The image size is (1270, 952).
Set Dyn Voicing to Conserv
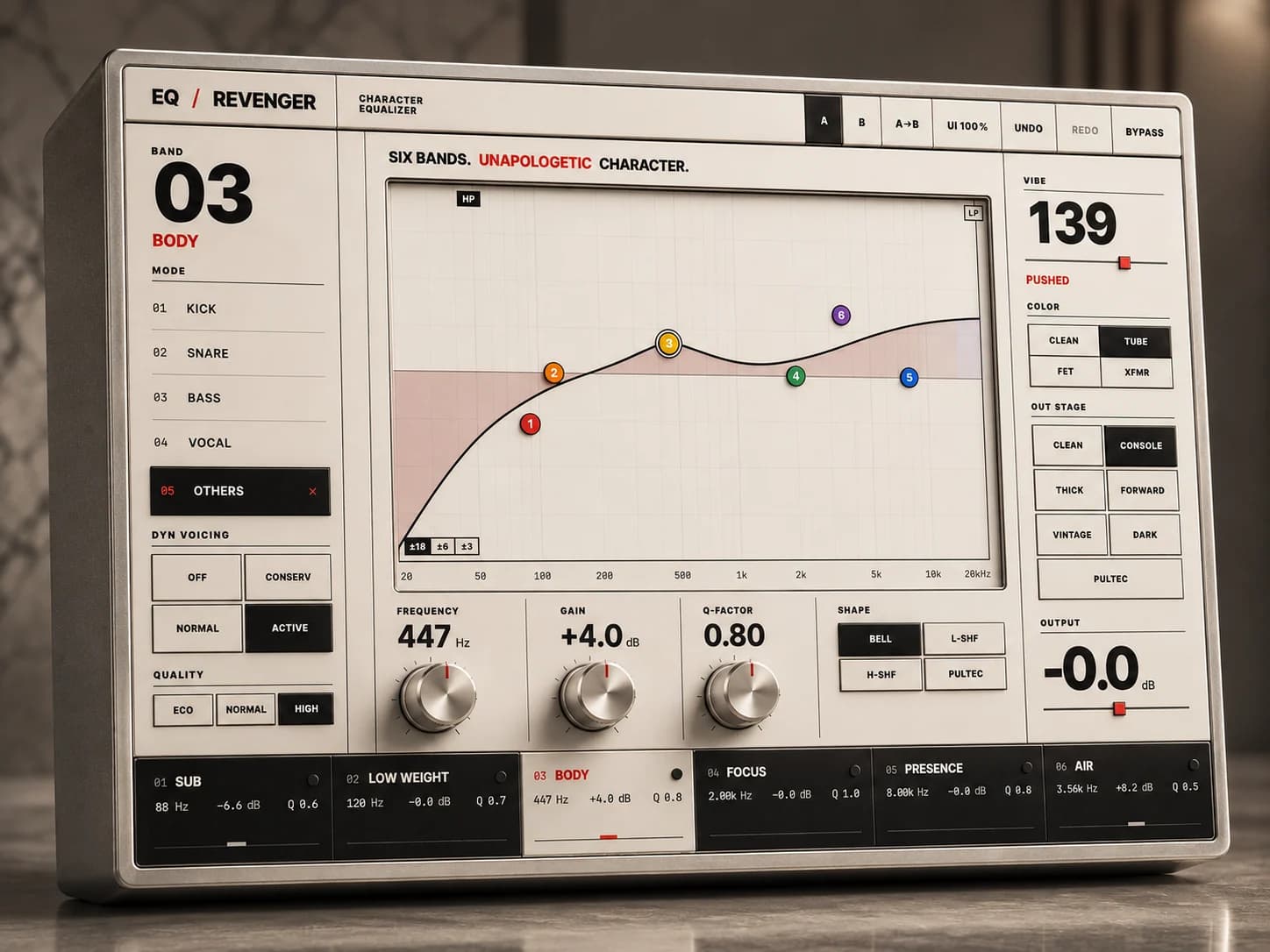pyautogui.click(x=288, y=577)
